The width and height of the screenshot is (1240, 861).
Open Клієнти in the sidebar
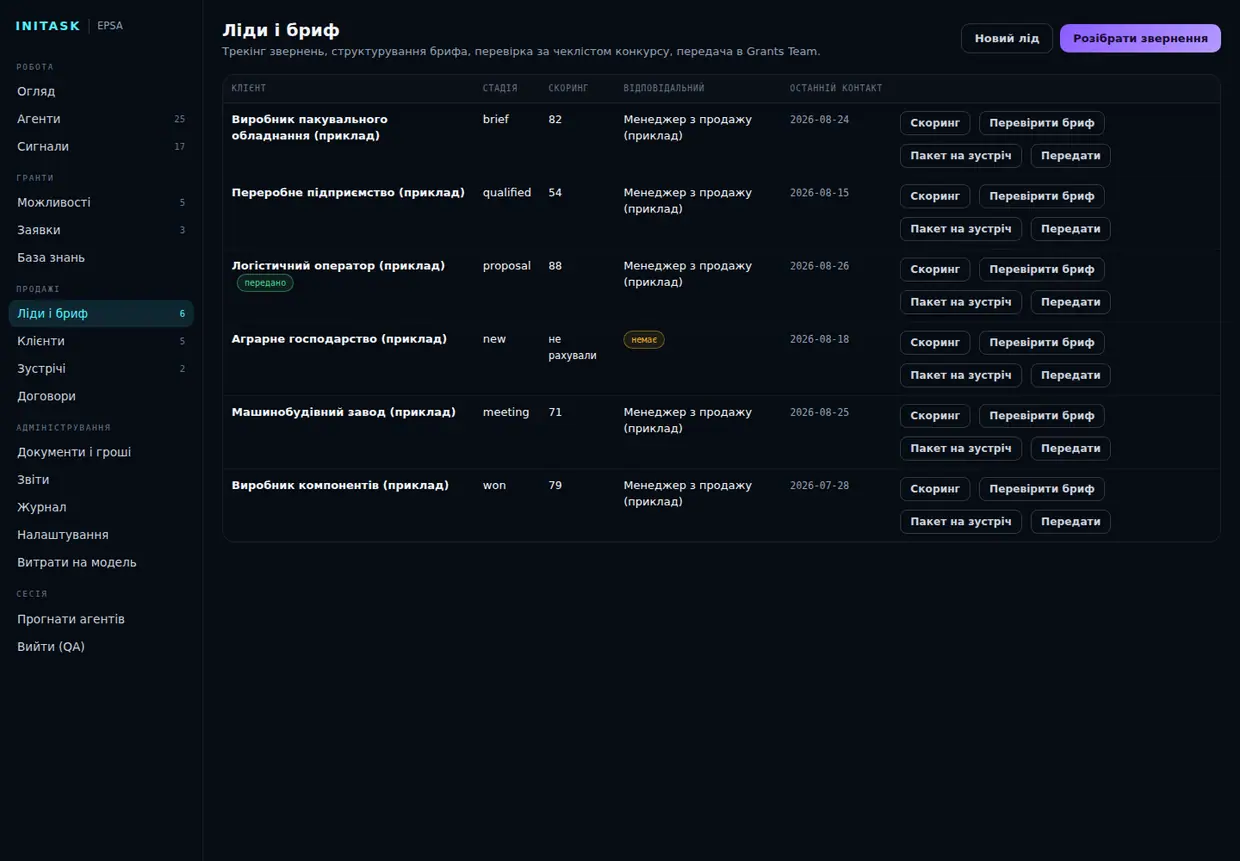(101, 341)
